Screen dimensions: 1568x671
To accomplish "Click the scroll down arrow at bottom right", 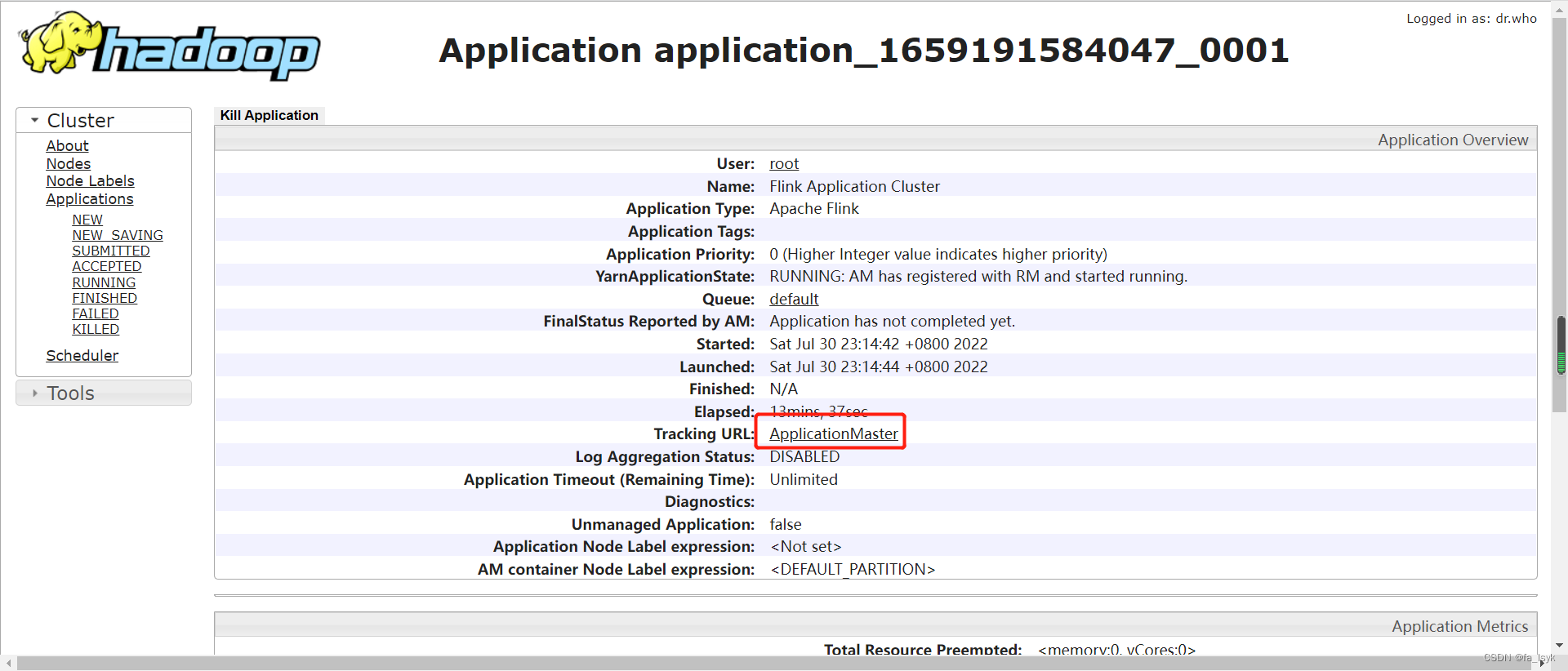I will point(1561,646).
